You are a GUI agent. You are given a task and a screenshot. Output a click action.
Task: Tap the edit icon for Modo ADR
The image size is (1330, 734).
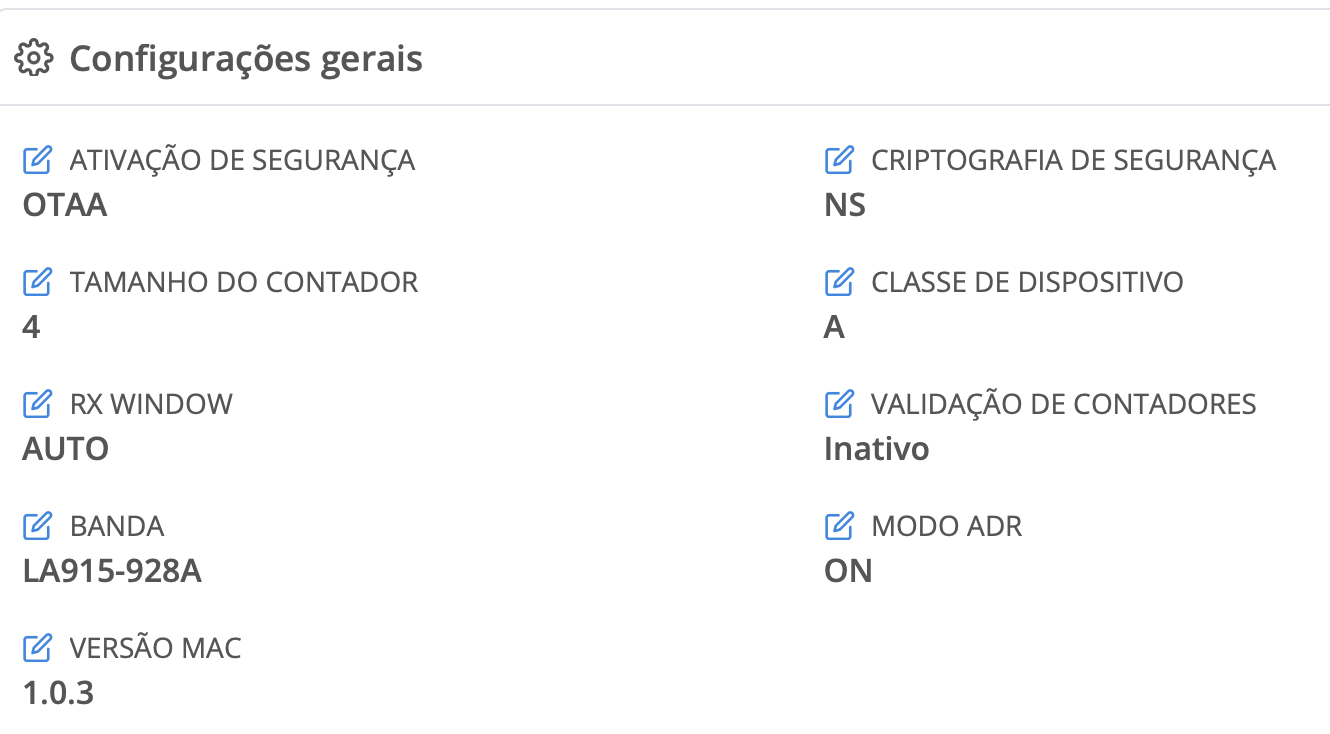pyautogui.click(x=839, y=526)
